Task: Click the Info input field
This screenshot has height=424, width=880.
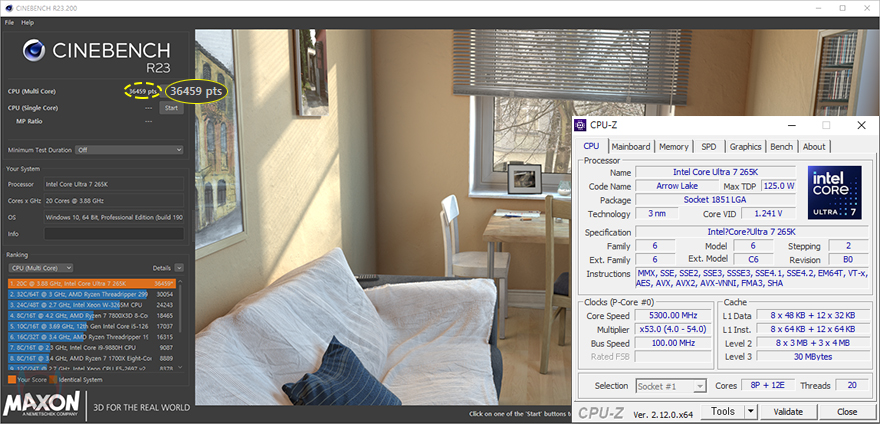Action: [114, 234]
